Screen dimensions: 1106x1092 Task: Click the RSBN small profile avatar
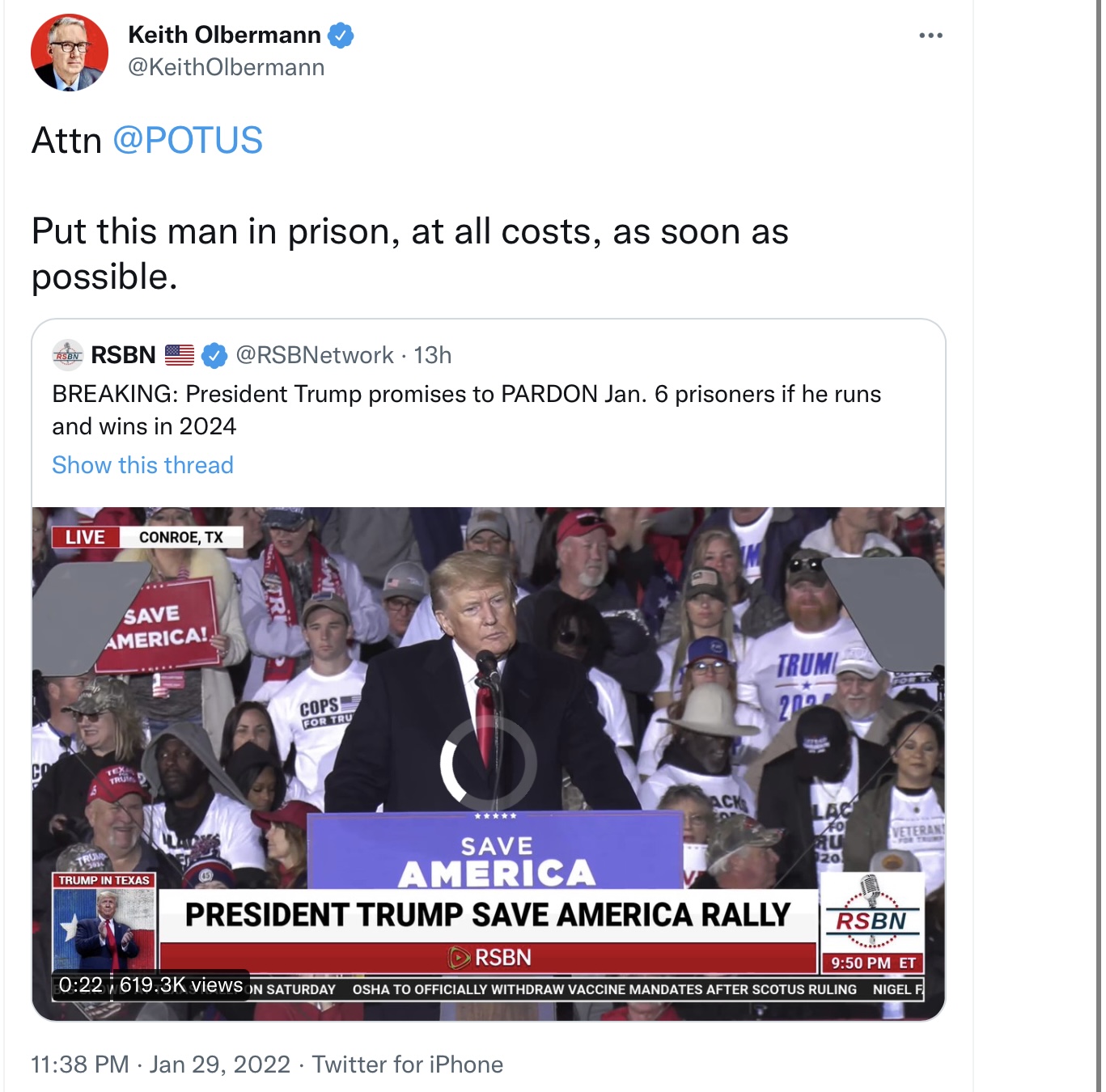[68, 355]
